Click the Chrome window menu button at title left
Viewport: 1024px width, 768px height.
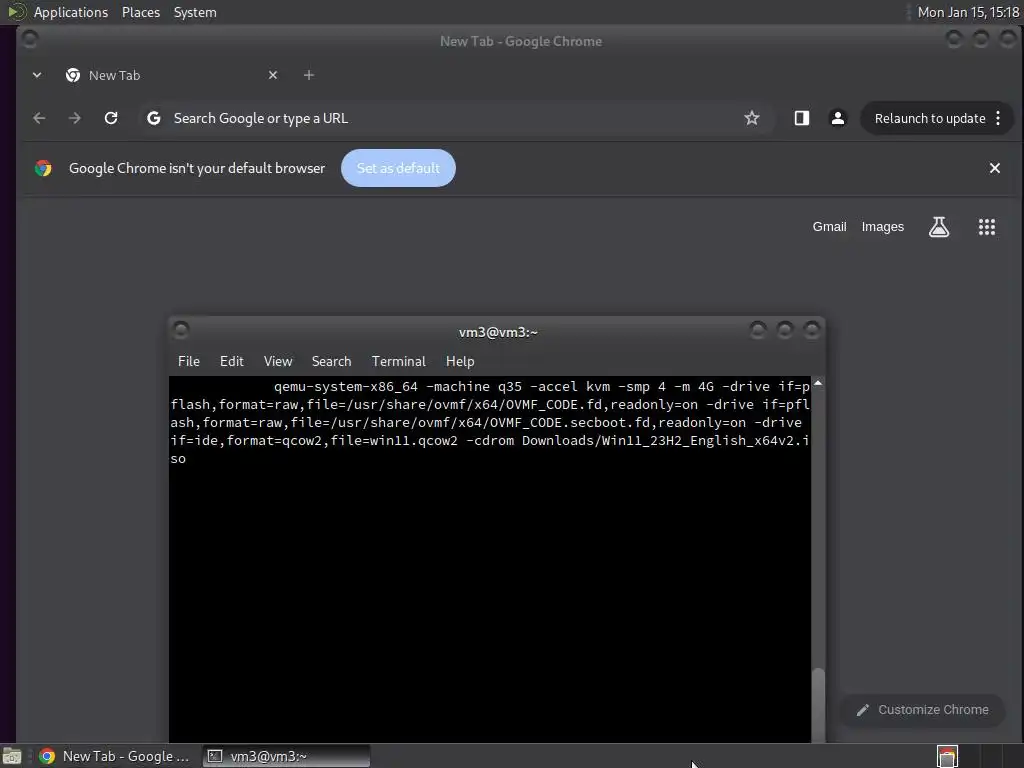tap(29, 39)
